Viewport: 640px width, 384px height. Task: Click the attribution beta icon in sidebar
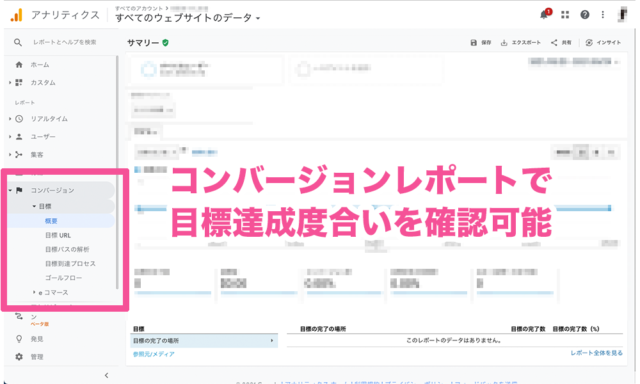pos(19,316)
